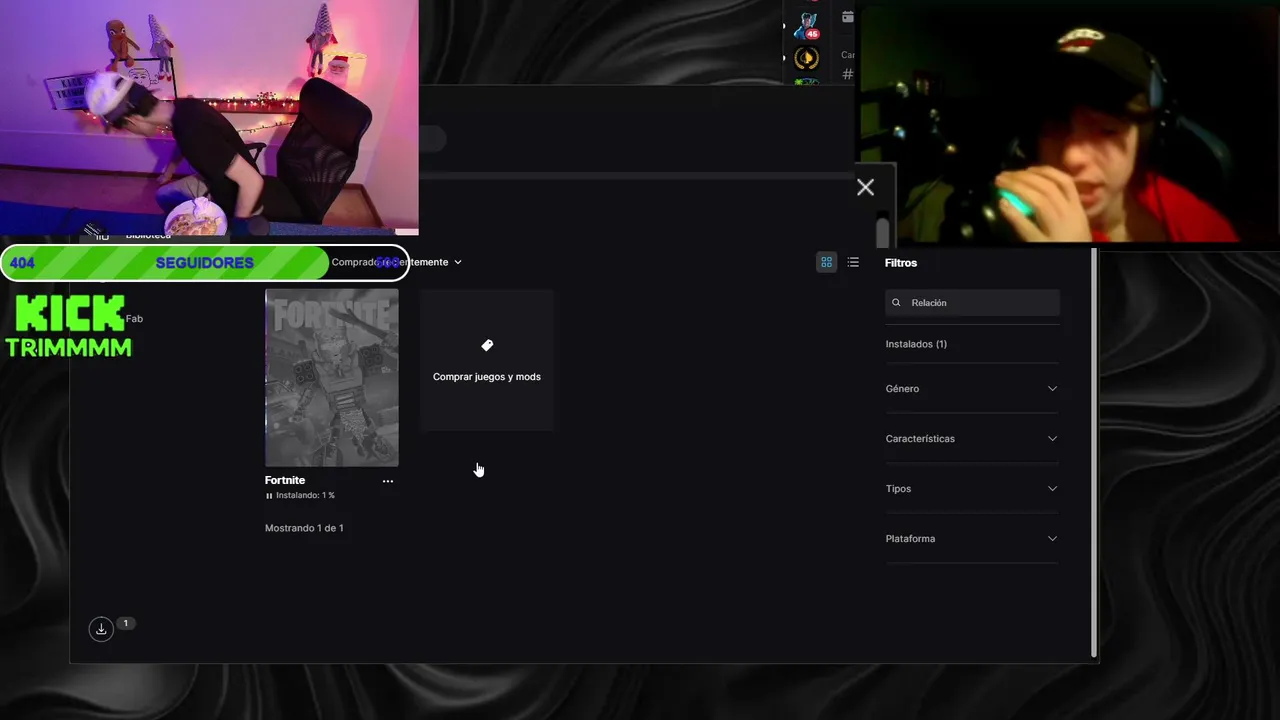Click the library window vertical scrollbar
The width and height of the screenshot is (1280, 720).
1094,452
